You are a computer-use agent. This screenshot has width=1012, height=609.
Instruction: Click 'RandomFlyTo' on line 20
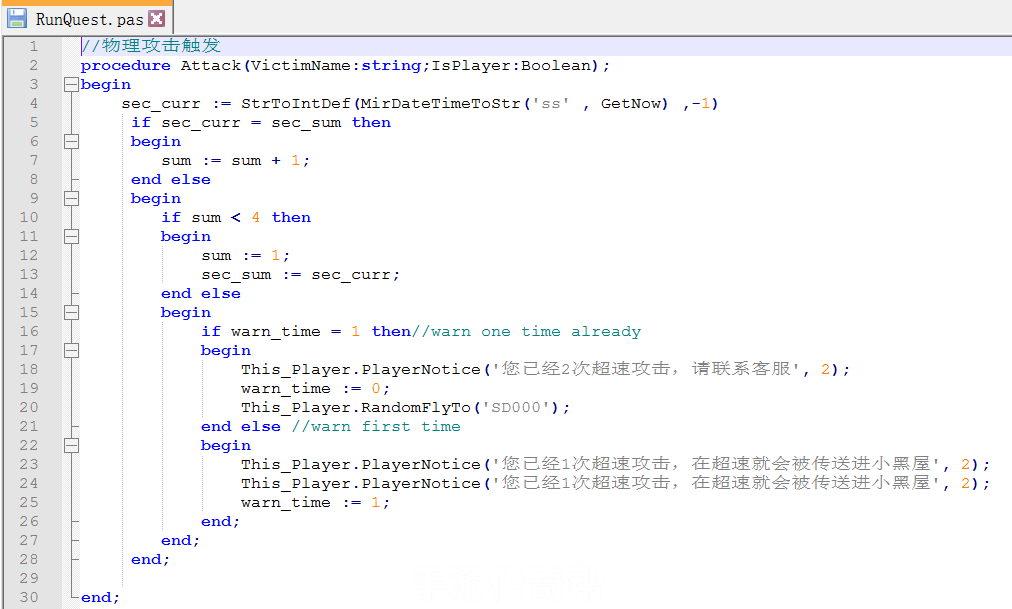416,408
